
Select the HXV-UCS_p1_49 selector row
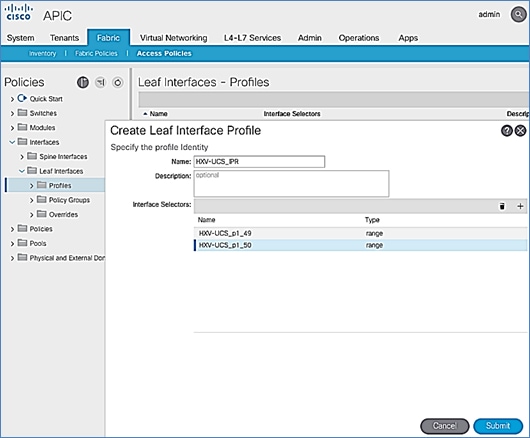(x=361, y=233)
